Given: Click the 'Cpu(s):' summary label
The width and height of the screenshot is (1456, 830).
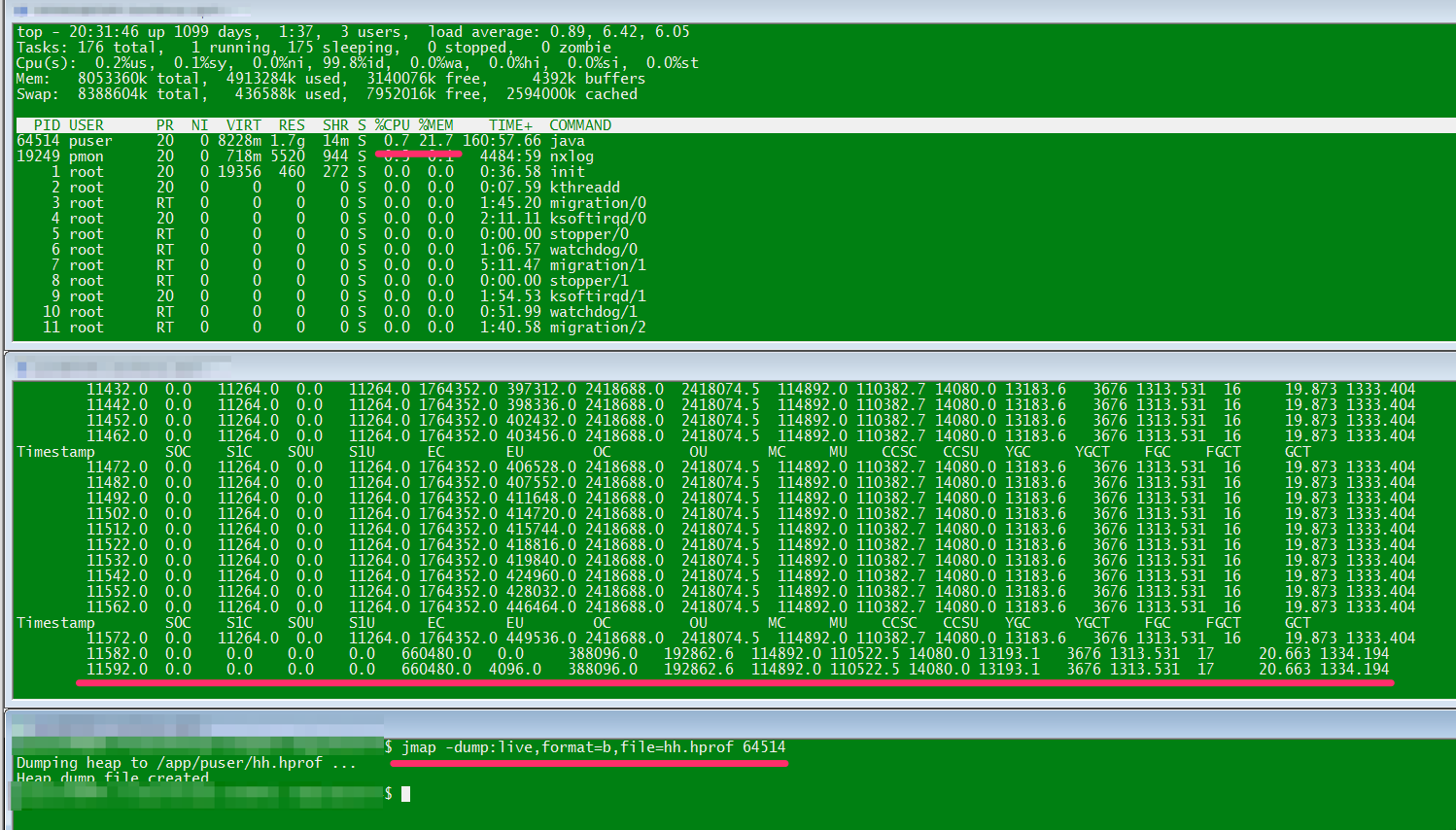Looking at the screenshot, I should tap(47, 63).
